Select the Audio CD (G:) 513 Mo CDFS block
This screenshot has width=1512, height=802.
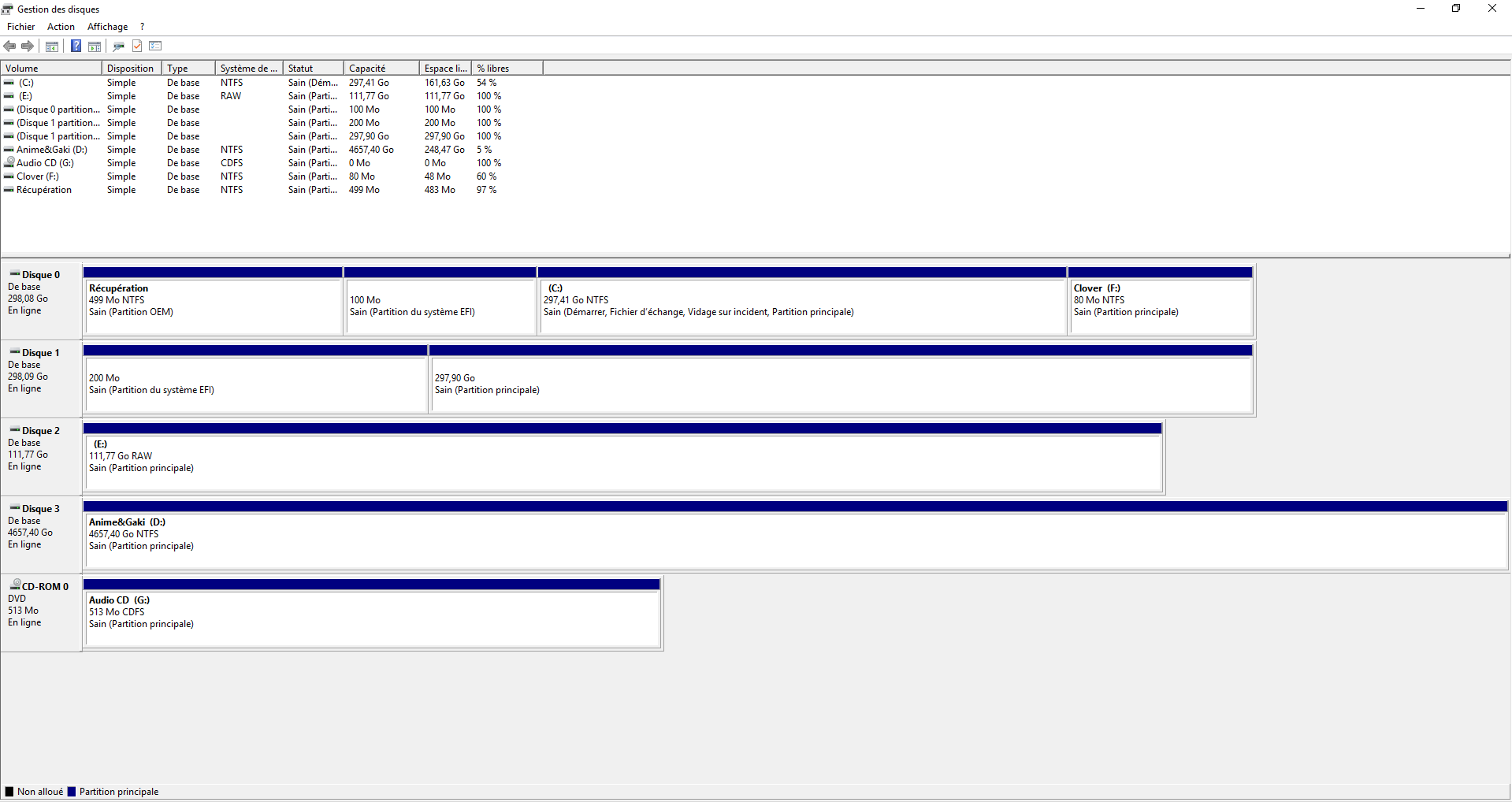pyautogui.click(x=372, y=613)
